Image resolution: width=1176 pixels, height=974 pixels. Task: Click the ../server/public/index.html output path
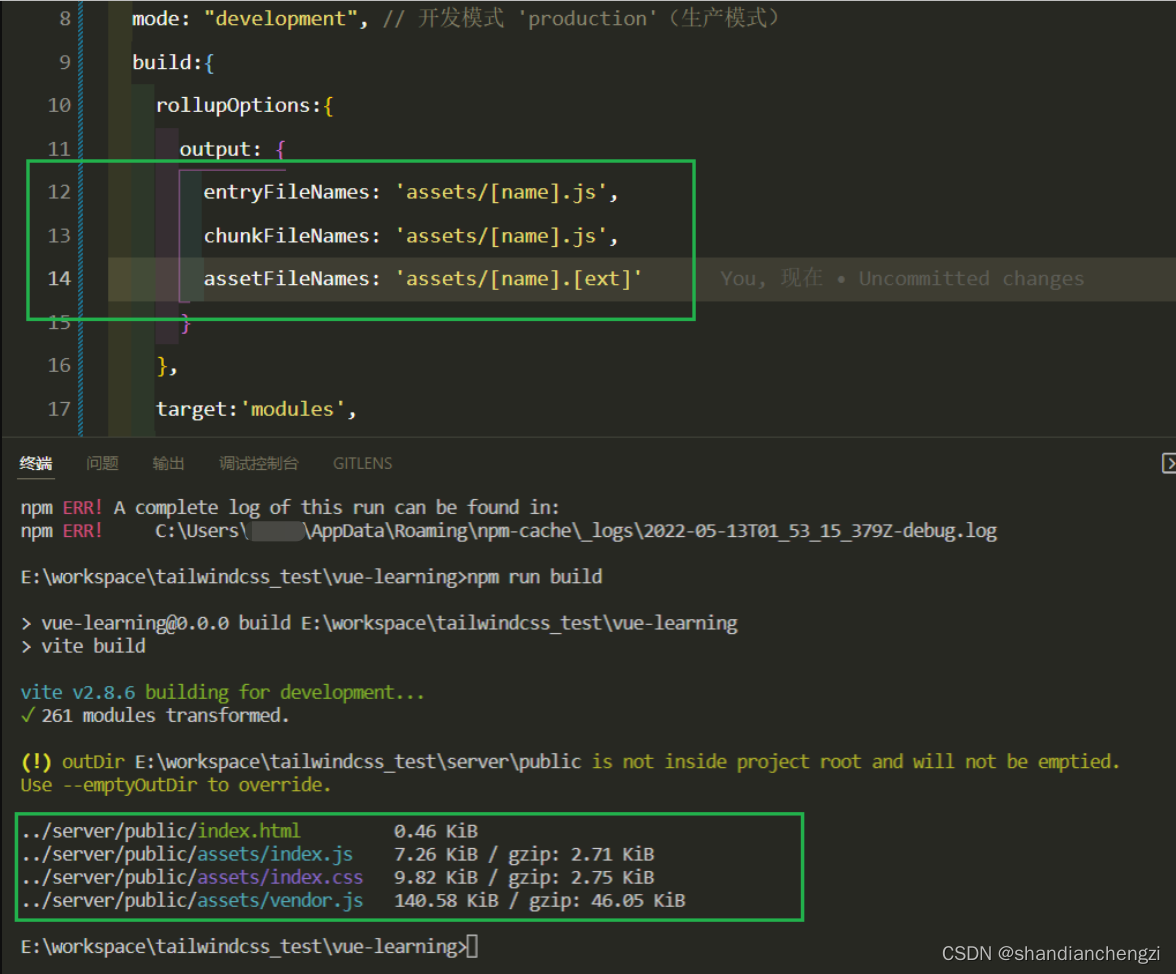click(x=160, y=830)
